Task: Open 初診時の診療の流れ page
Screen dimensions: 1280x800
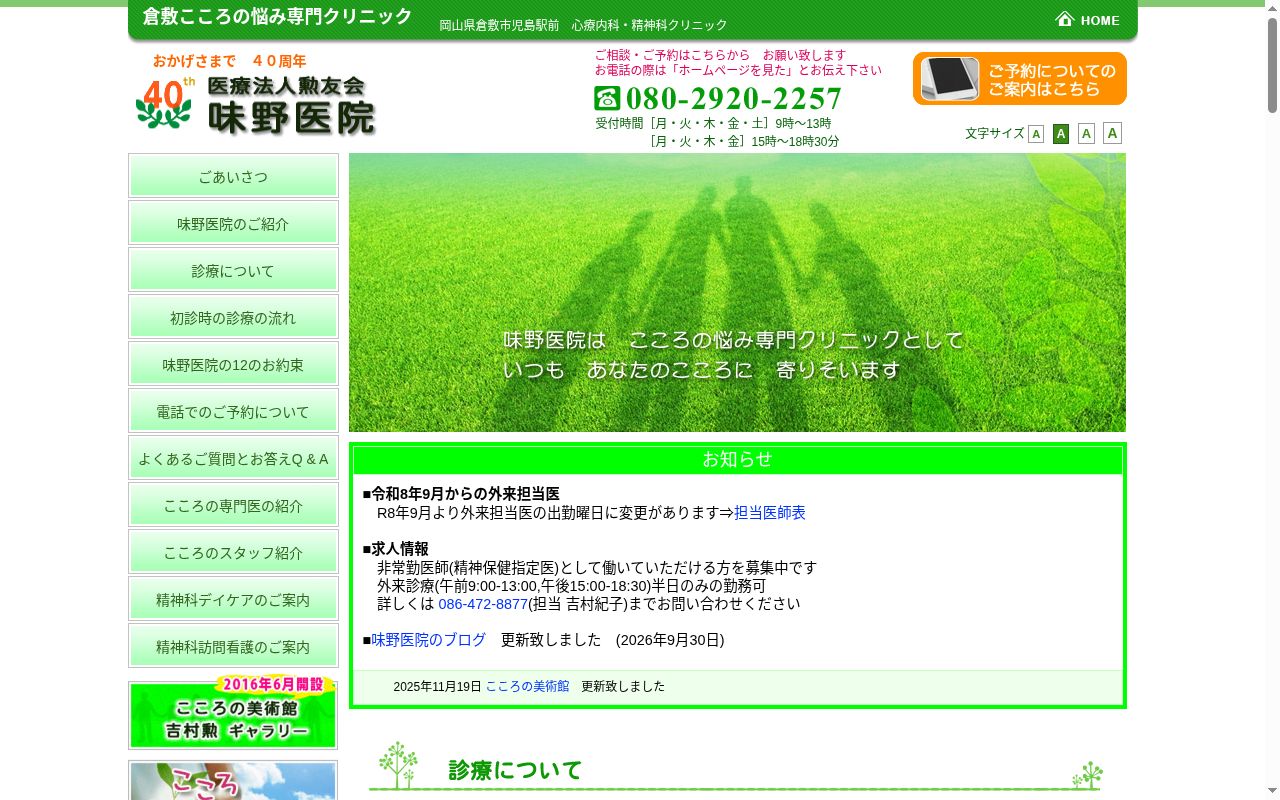Action: pyautogui.click(x=233, y=317)
